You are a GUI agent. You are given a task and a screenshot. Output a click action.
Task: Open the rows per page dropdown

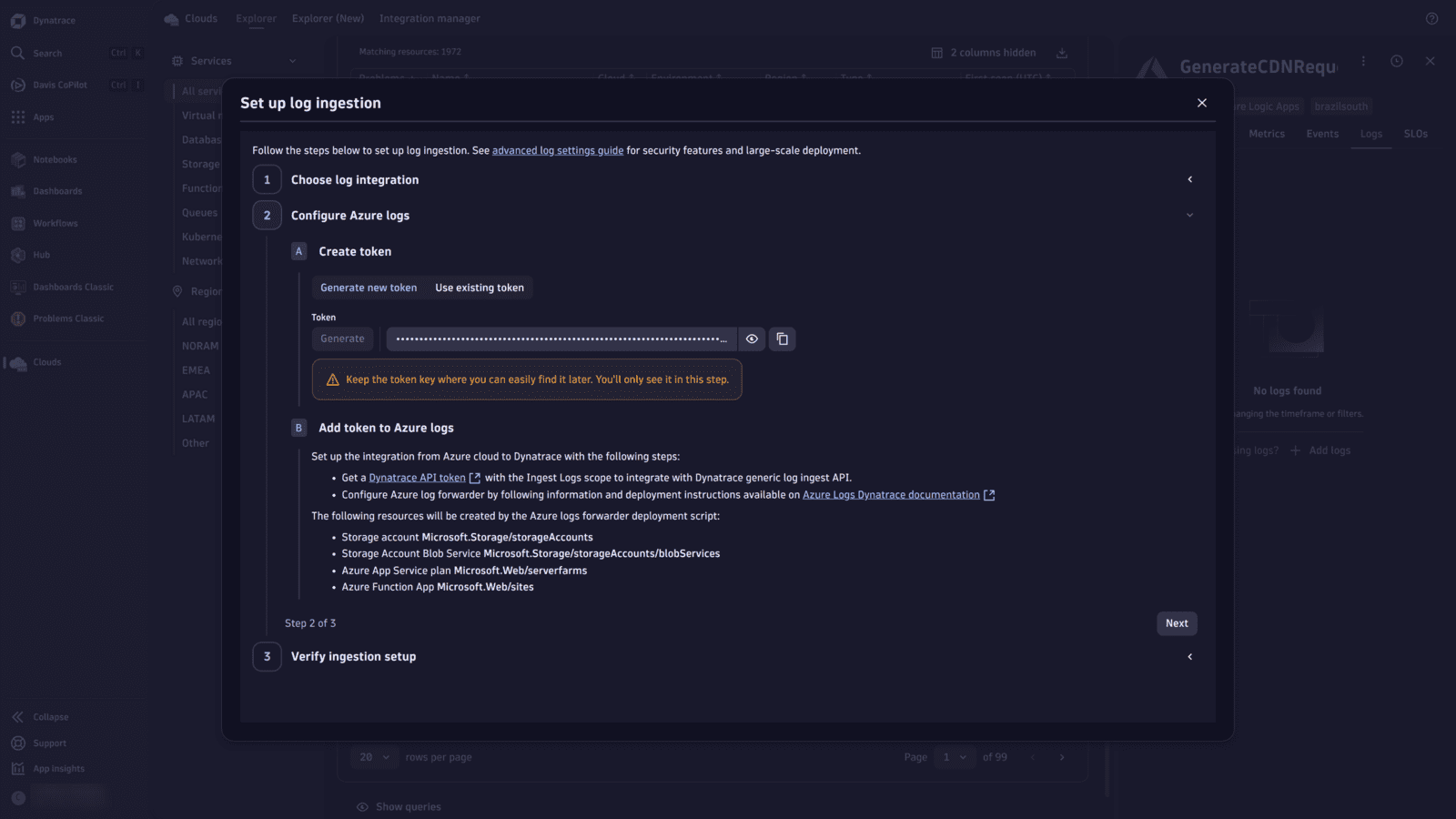pos(374,756)
